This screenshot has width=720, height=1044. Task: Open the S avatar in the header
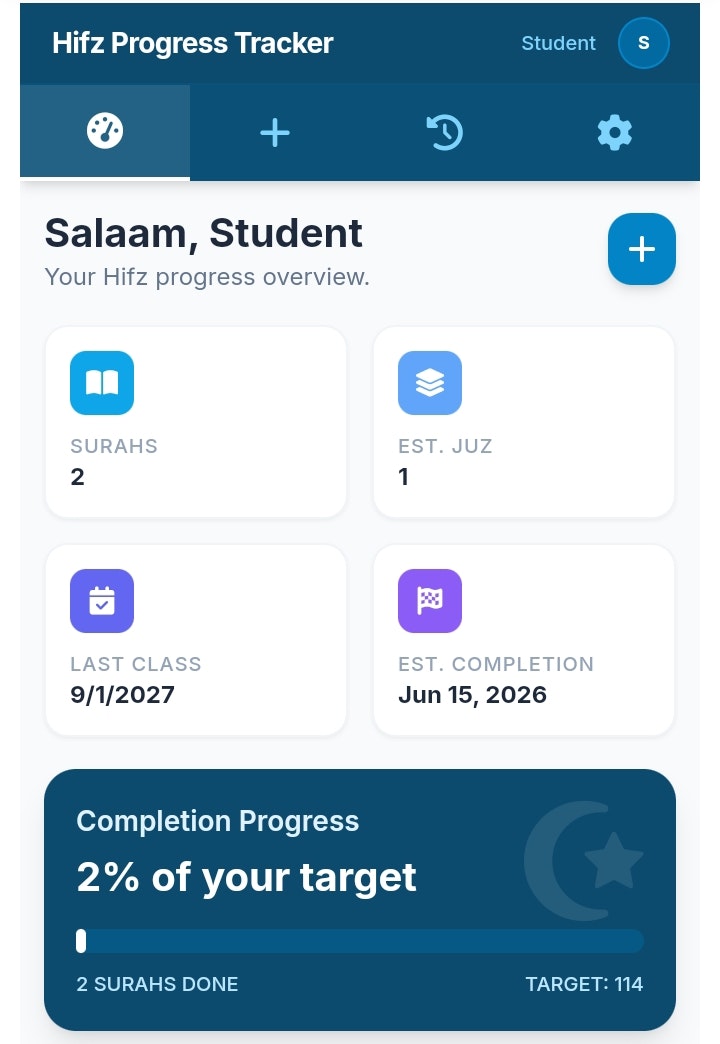click(x=643, y=43)
